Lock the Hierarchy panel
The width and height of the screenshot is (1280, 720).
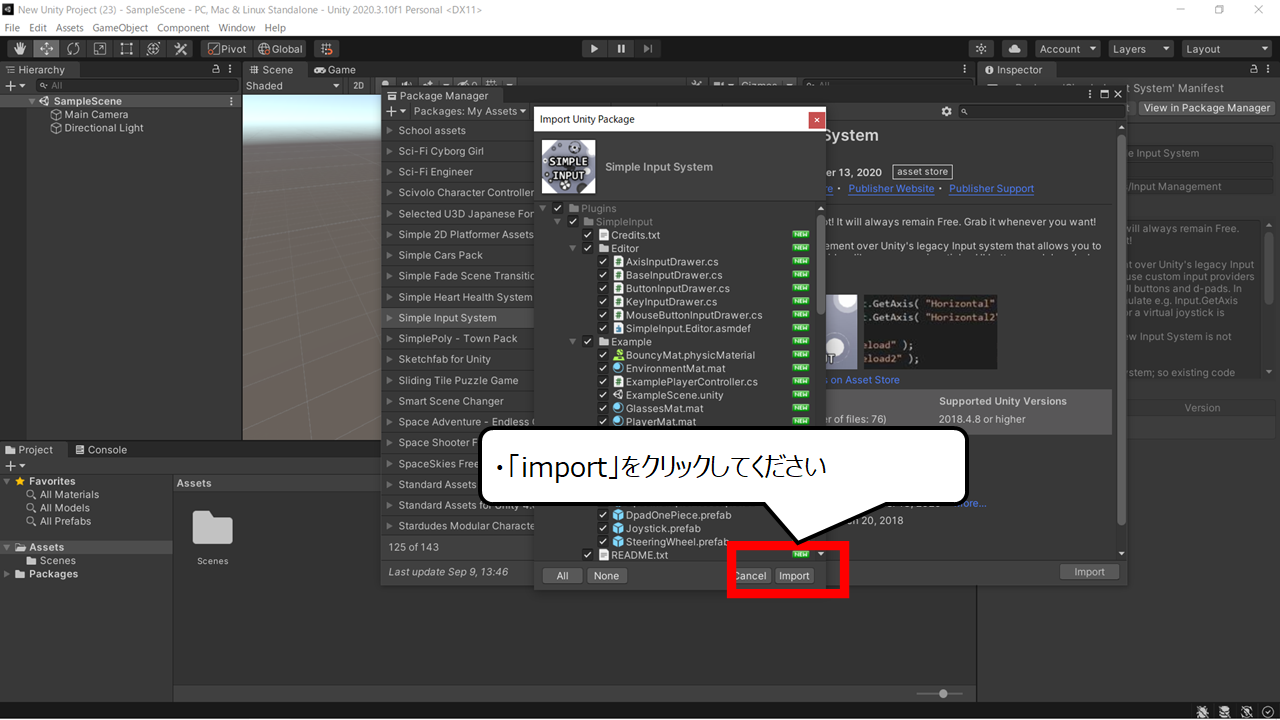pyautogui.click(x=216, y=70)
